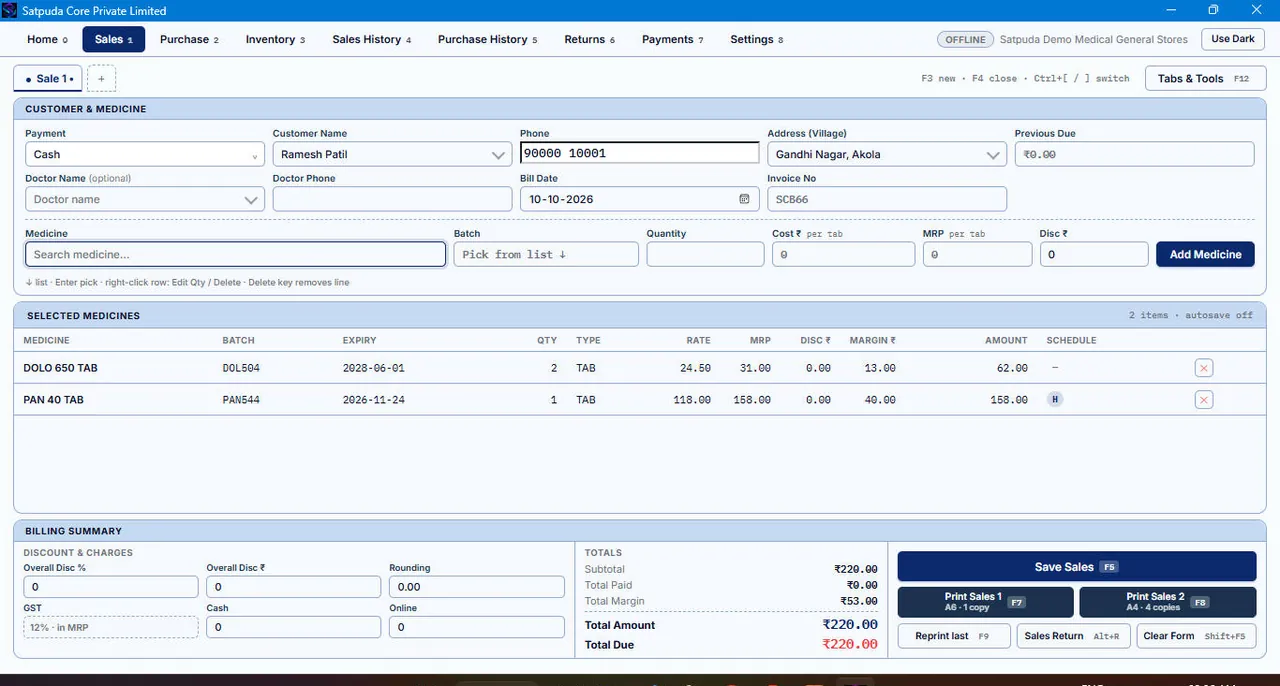Click the Total Margin ₹53.00 value
Image resolution: width=1280 pixels, height=686 pixels.
(859, 601)
